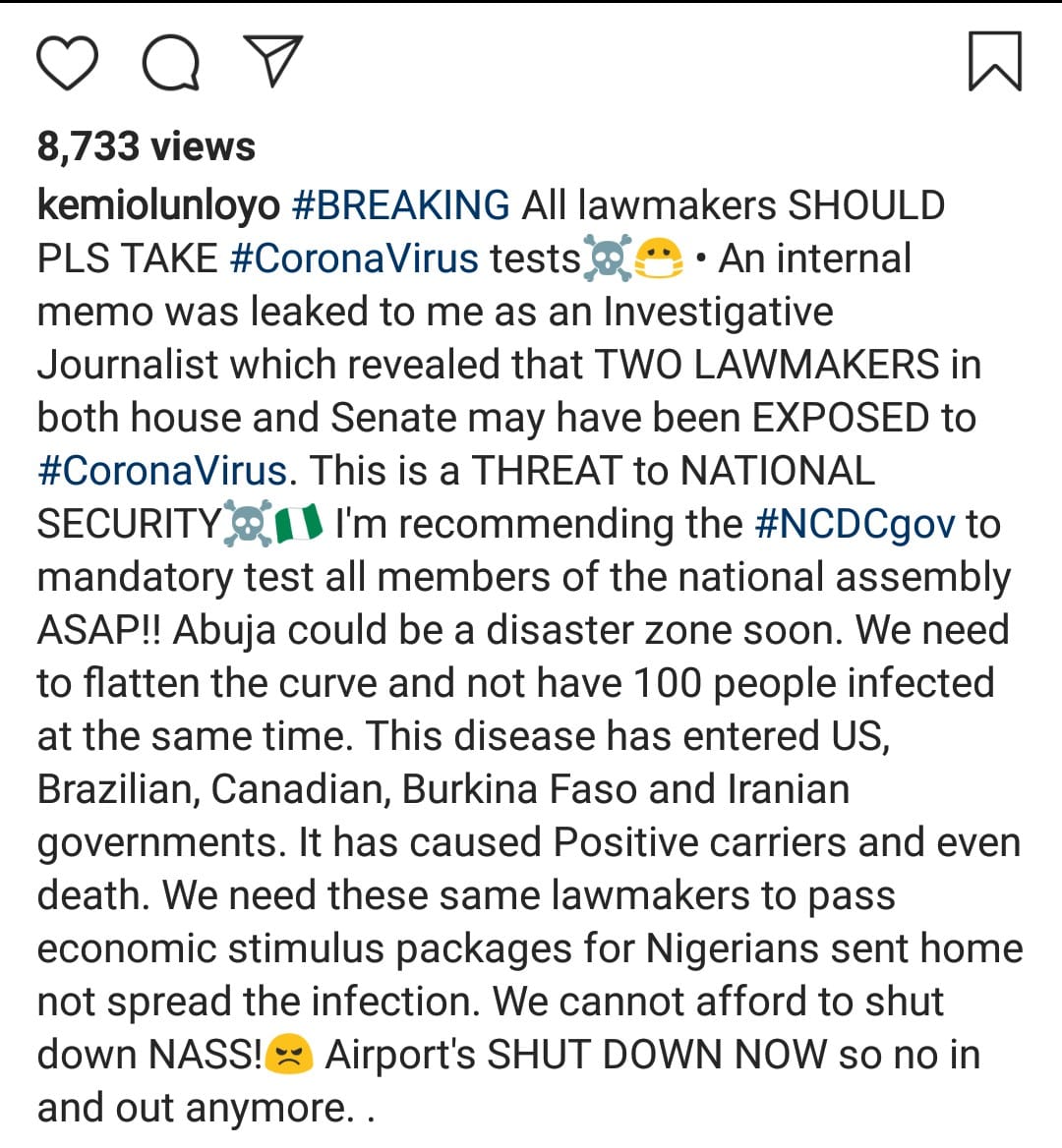Image resolution: width=1062 pixels, height=1148 pixels.
Task: Save the post with the bookmark icon
Action: click(995, 61)
